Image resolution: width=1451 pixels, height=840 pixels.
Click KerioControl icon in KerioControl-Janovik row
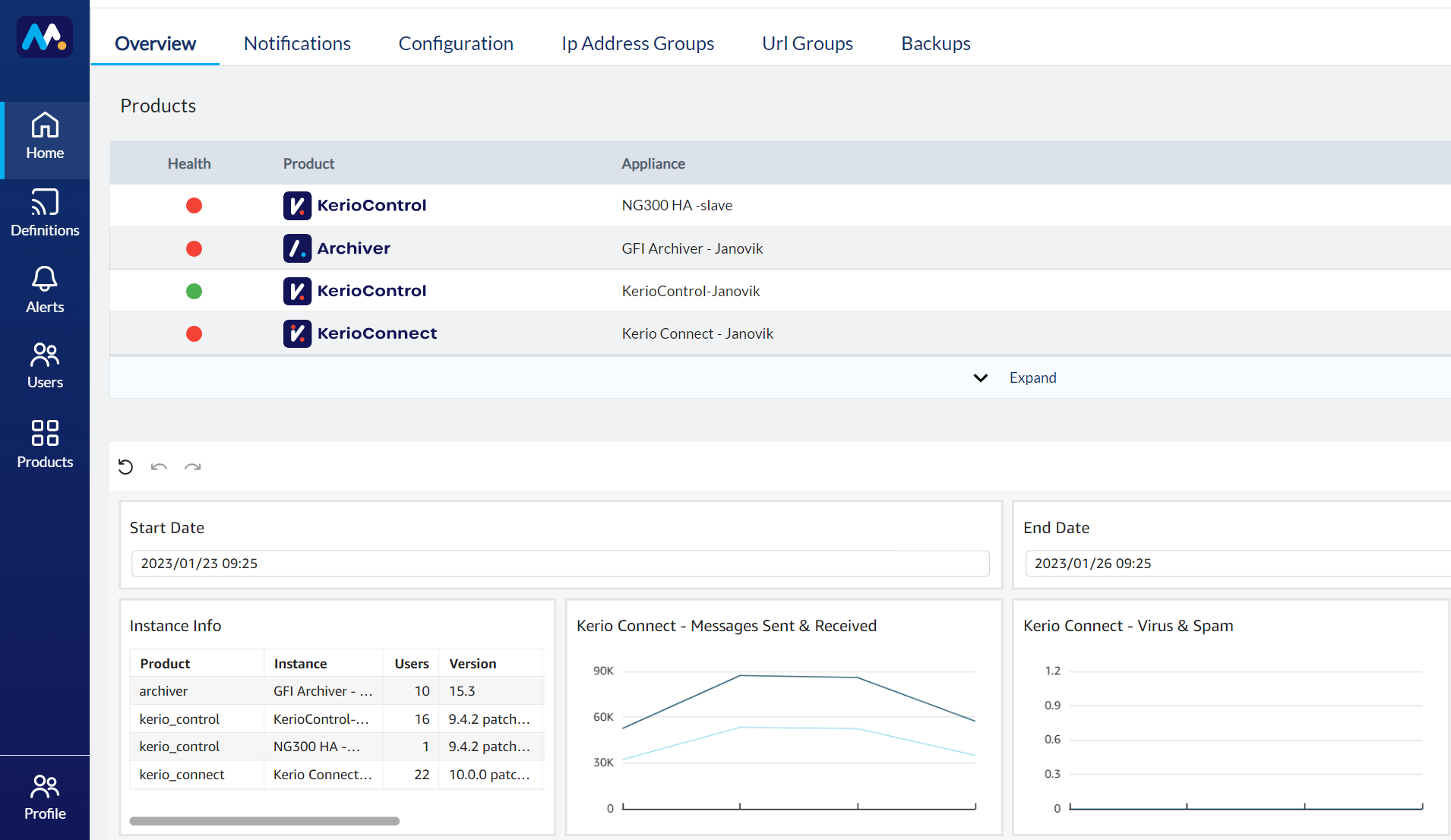297,291
